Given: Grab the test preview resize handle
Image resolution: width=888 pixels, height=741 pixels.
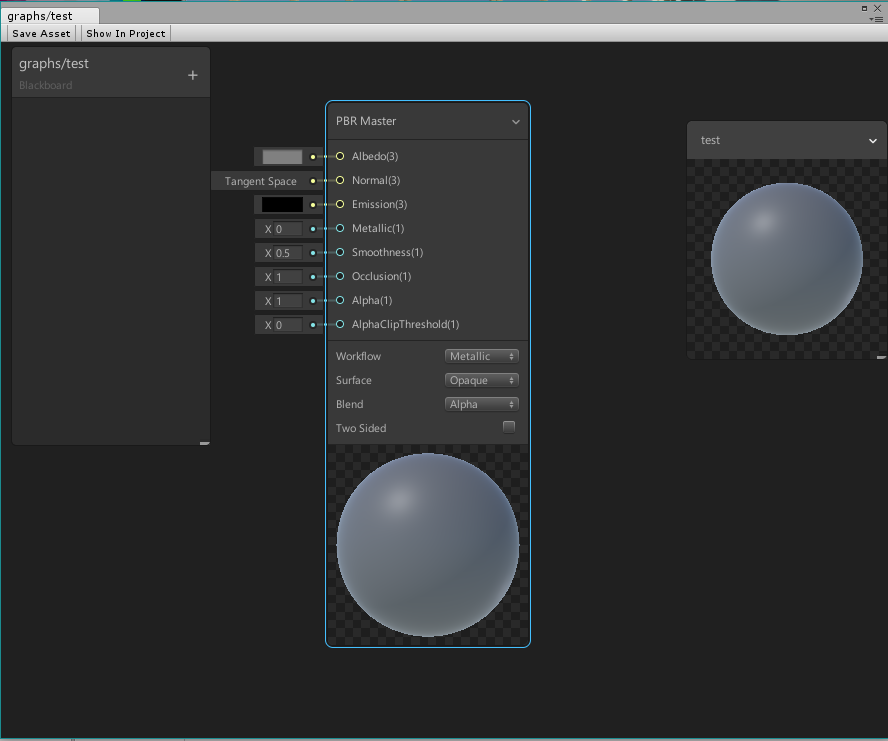Looking at the screenshot, I should click(x=881, y=357).
